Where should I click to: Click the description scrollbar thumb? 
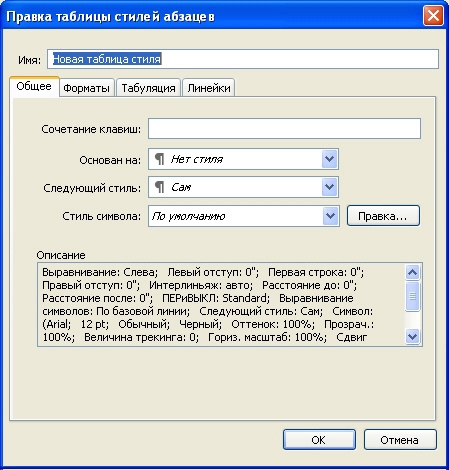413,296
